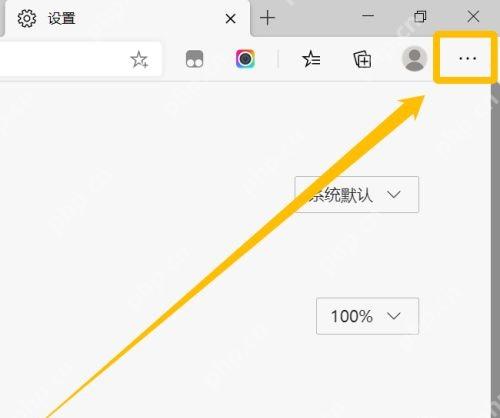Minimize the browser window
The height and width of the screenshot is (418, 500).
[368, 16]
